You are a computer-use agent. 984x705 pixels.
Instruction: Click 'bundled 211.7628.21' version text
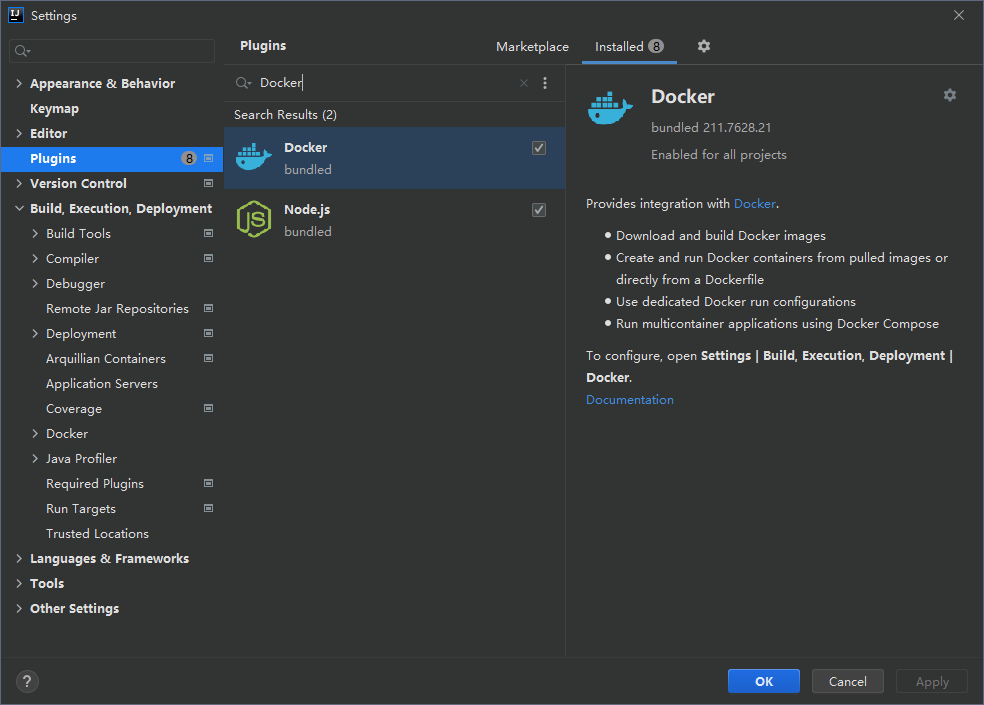tap(711, 127)
